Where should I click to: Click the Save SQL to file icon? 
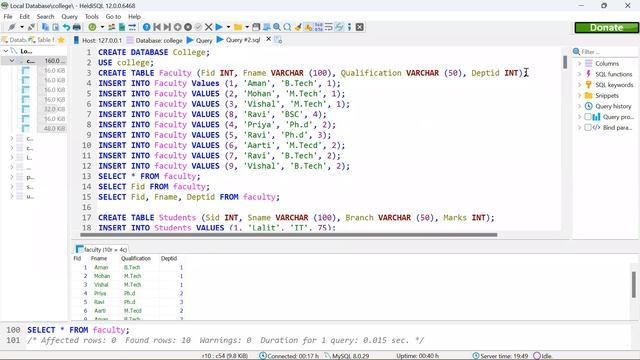pyautogui.click(x=256, y=27)
